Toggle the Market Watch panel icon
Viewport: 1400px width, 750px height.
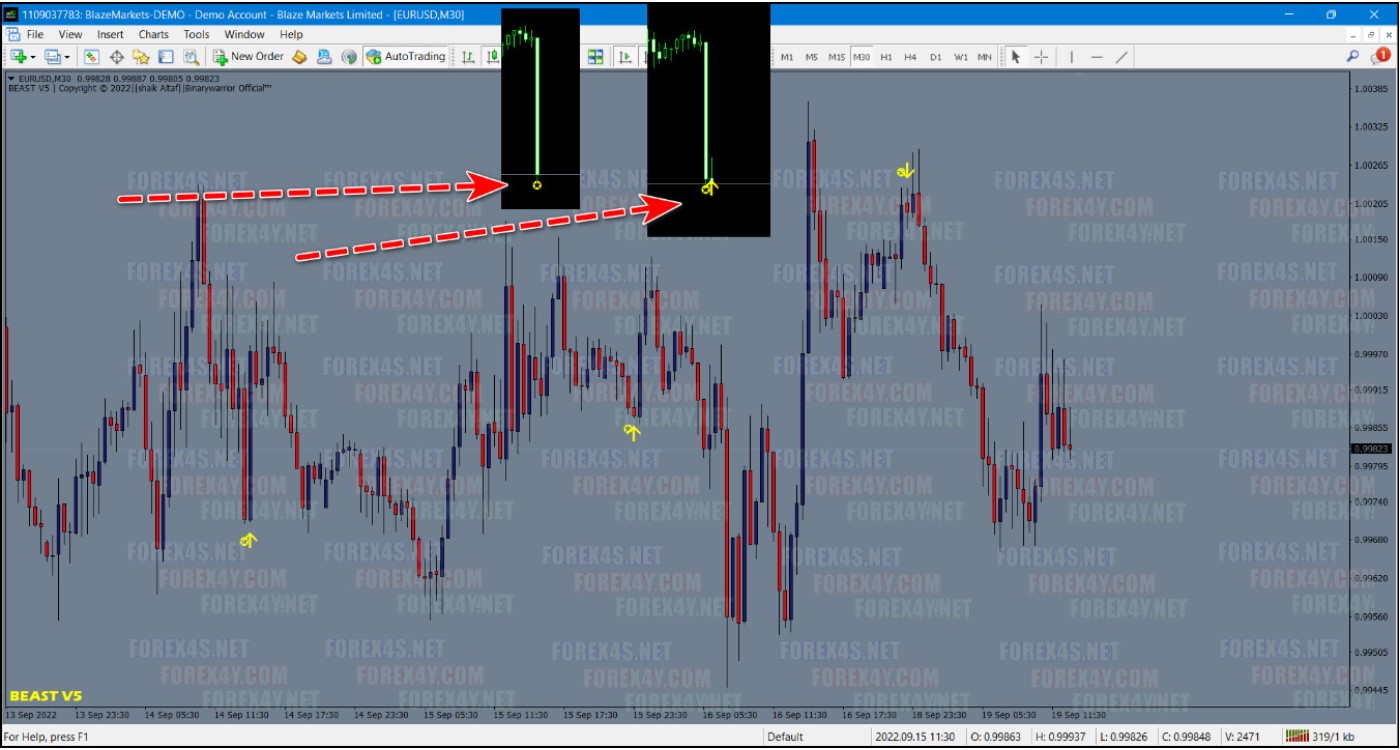point(92,57)
